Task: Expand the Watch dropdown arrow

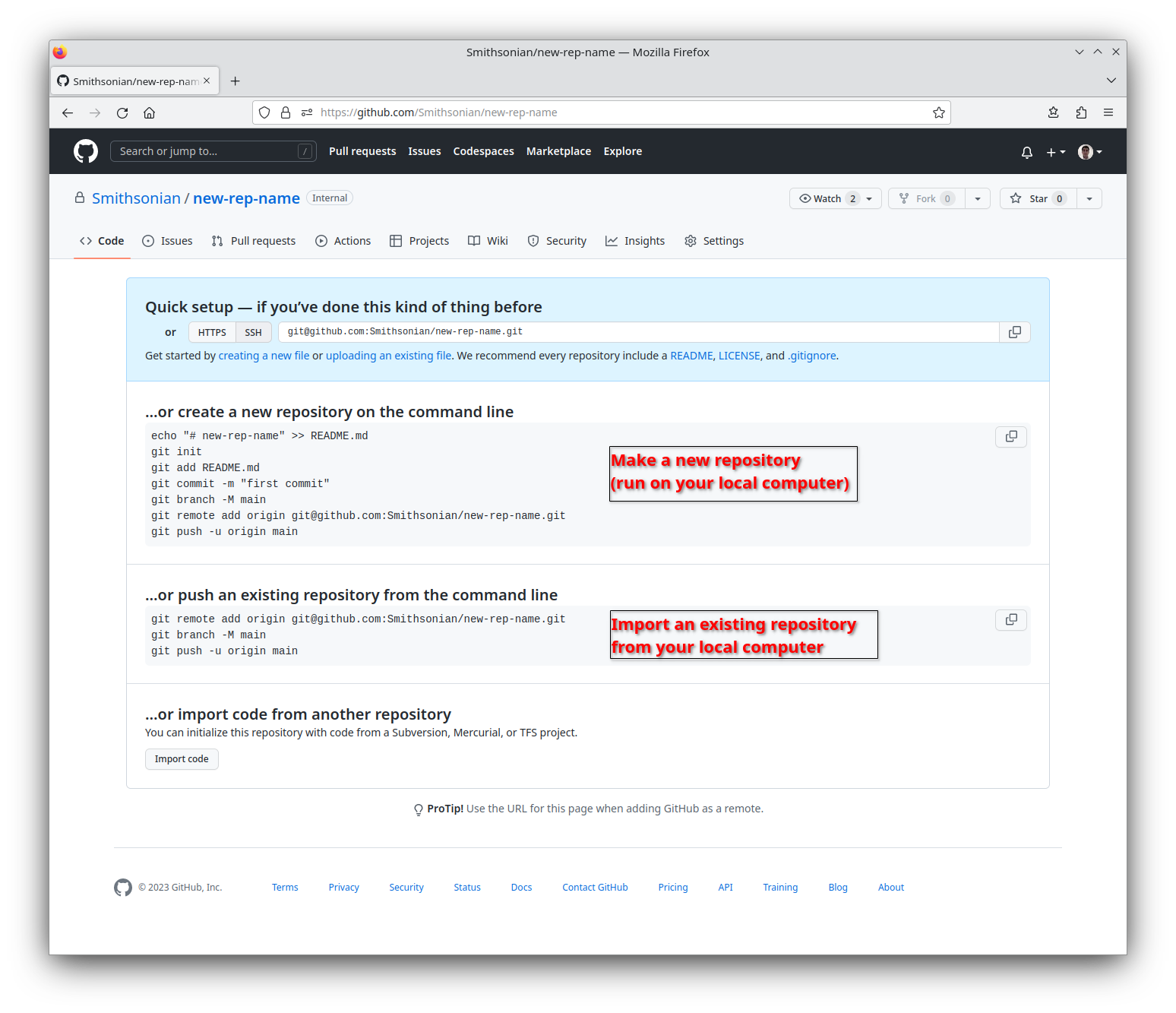Action: click(869, 199)
